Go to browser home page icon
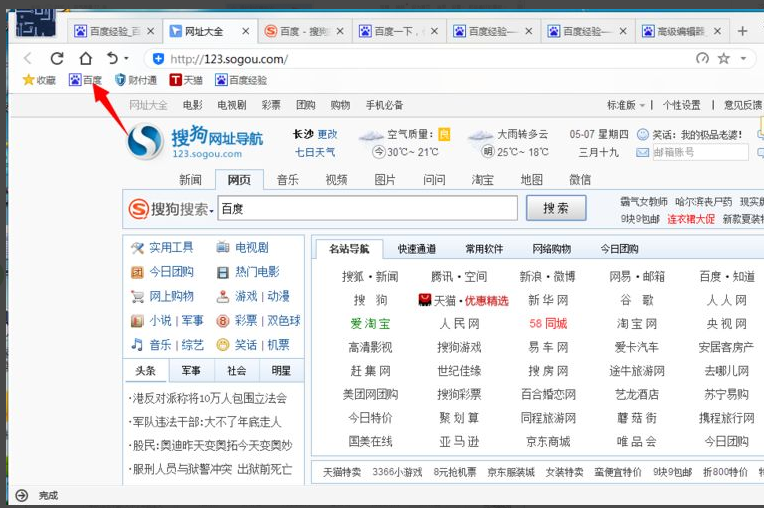Image resolution: width=764 pixels, height=508 pixels. (x=85, y=59)
